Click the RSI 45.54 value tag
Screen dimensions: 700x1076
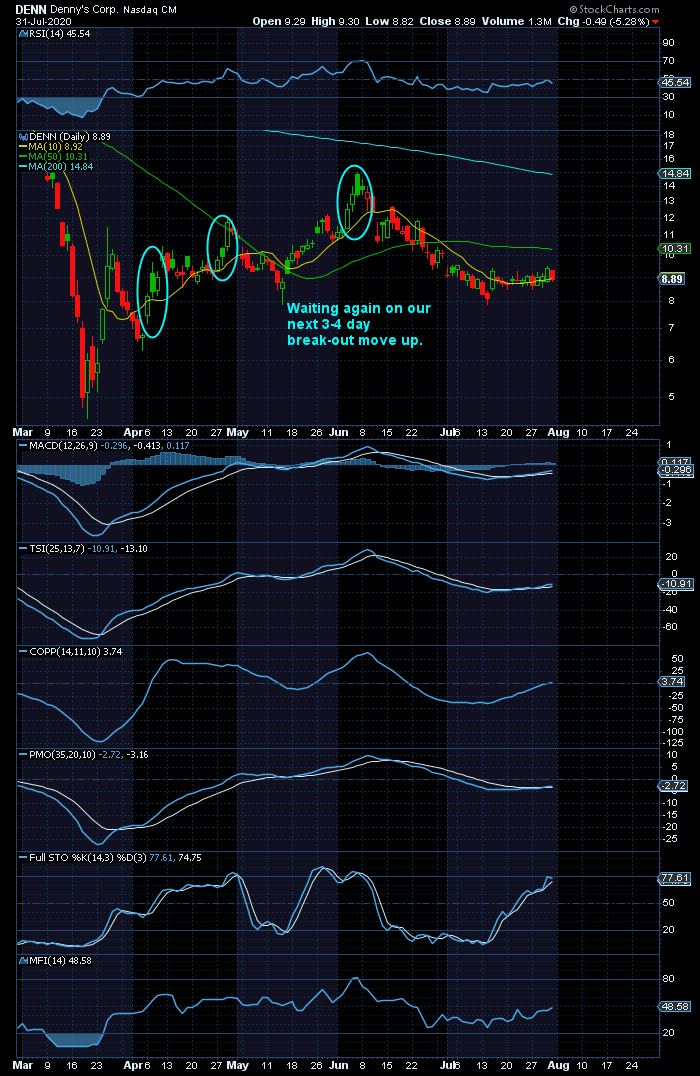click(675, 82)
